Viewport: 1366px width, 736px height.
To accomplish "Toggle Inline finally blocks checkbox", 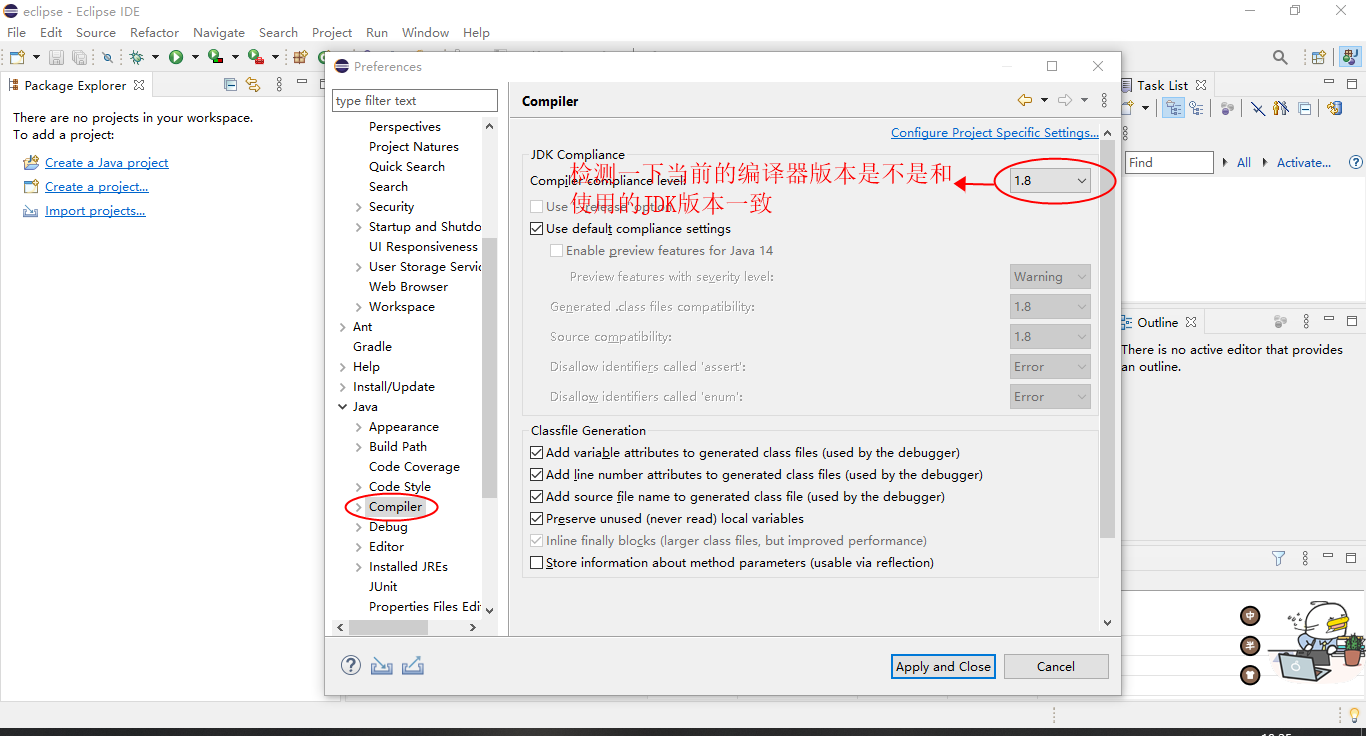I will click(537, 541).
